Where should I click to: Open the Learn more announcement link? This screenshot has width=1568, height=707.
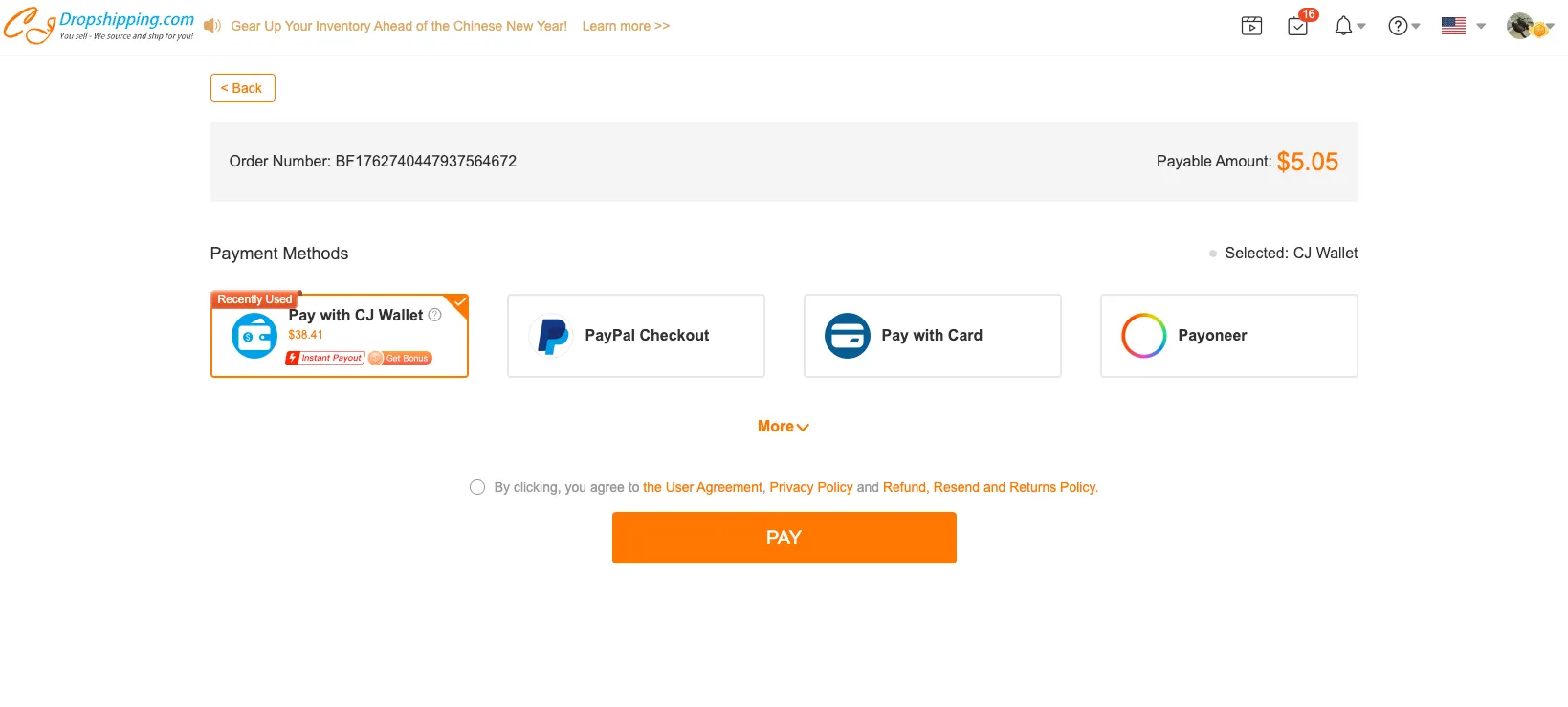coord(626,26)
